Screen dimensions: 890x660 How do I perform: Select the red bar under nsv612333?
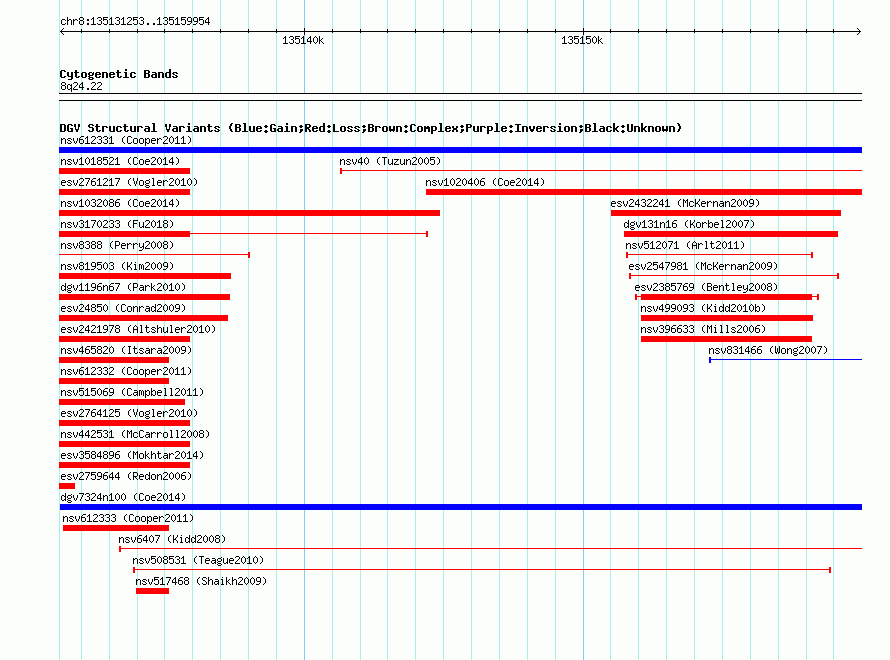click(x=116, y=528)
